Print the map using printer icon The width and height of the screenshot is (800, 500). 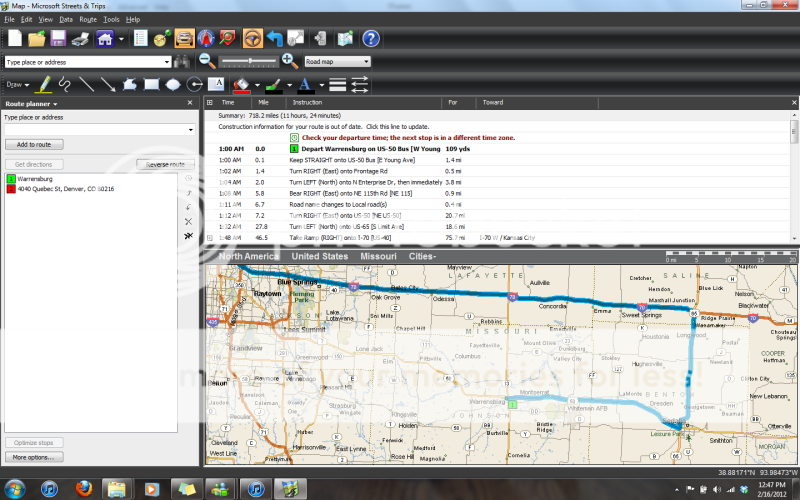(x=80, y=38)
